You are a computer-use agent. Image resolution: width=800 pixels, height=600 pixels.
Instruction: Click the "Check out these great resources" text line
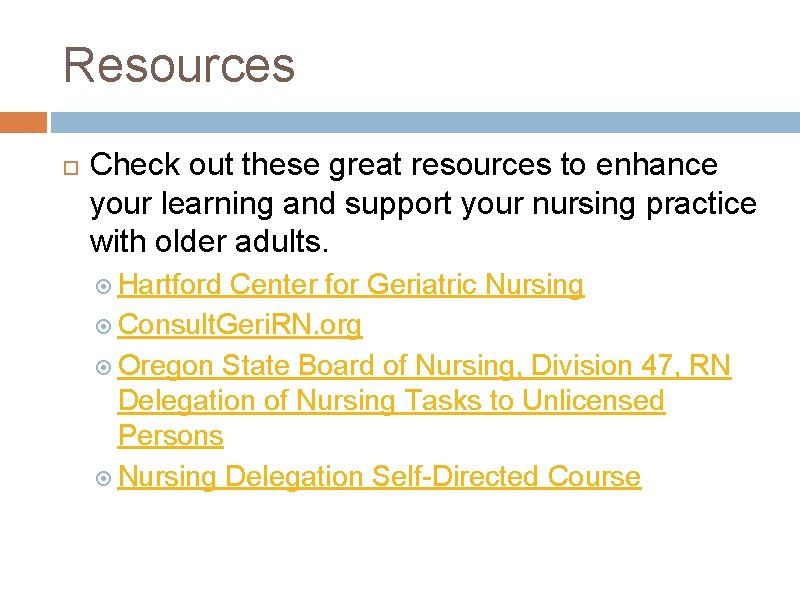[404, 164]
